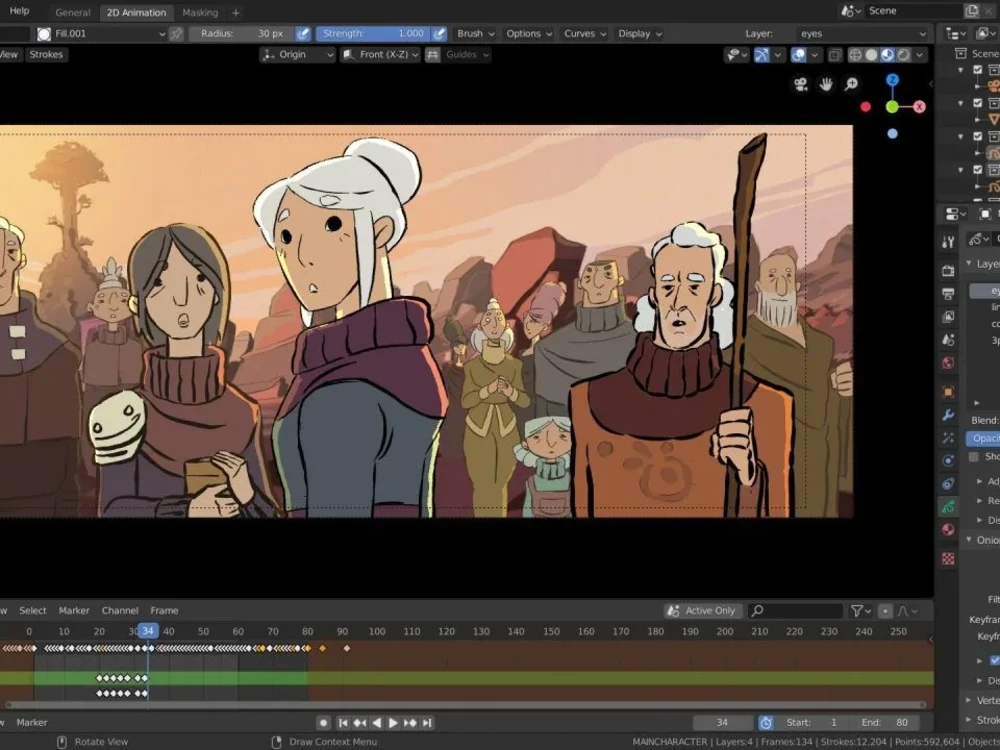Viewport: 1000px width, 750px height.
Task: Open the Layer eyes dropdown
Action: [x=864, y=34]
